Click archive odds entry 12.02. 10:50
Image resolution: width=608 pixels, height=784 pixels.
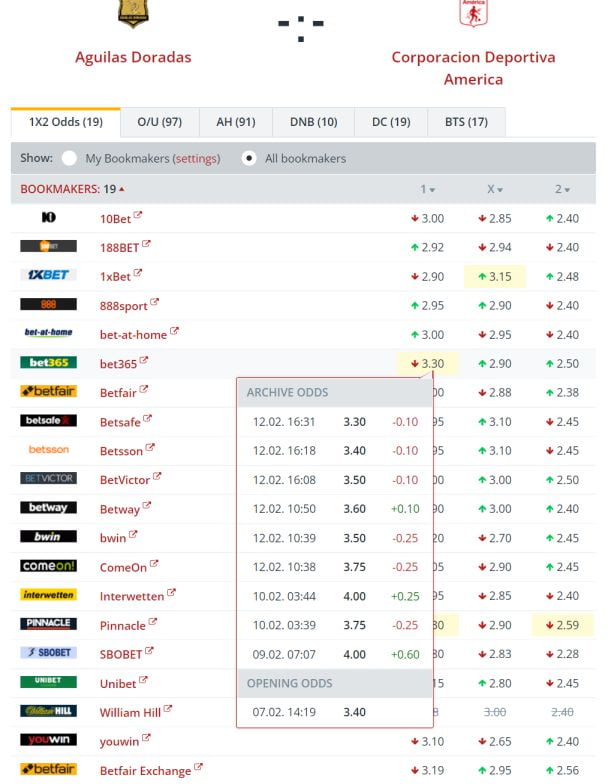point(334,509)
